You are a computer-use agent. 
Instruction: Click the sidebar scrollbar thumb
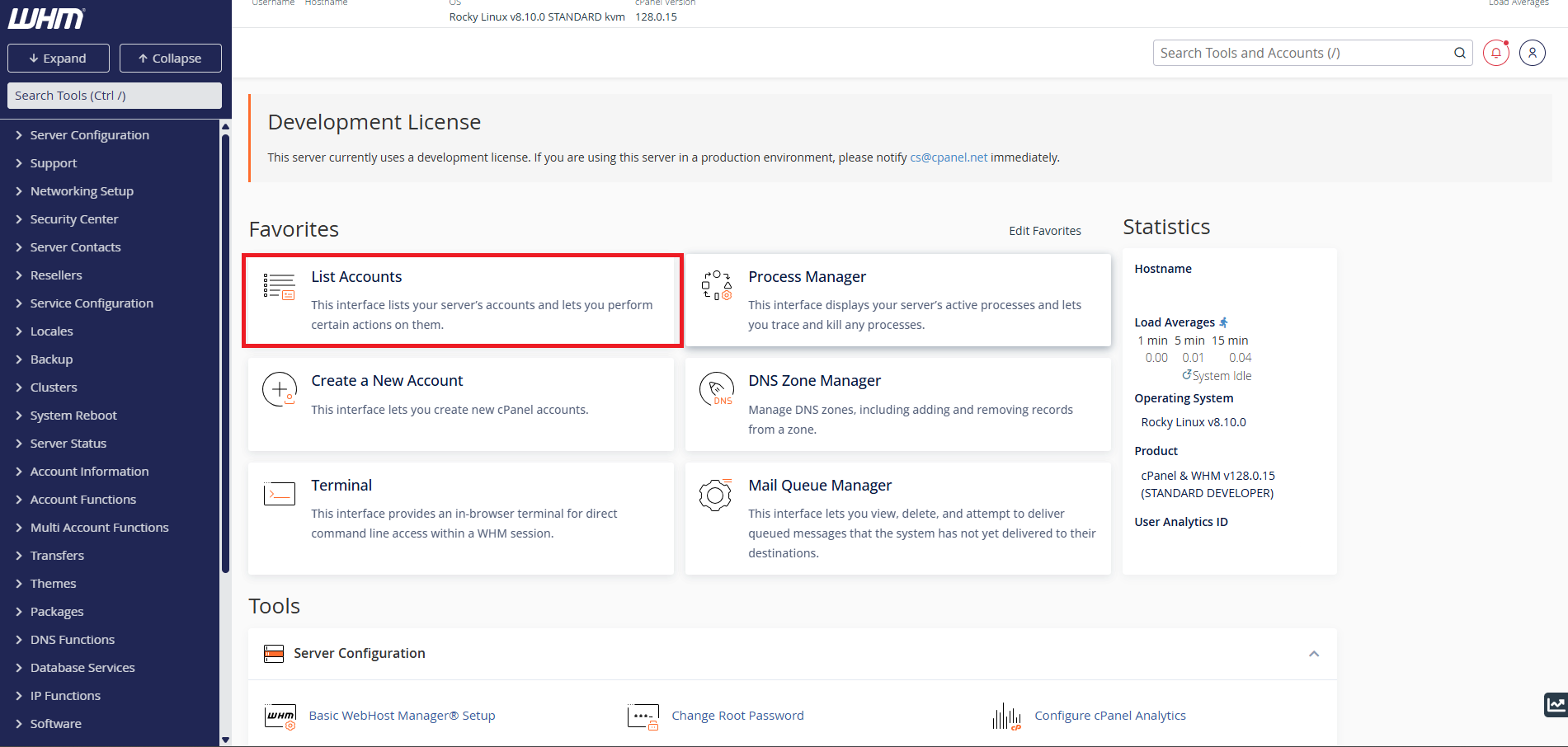click(225, 353)
